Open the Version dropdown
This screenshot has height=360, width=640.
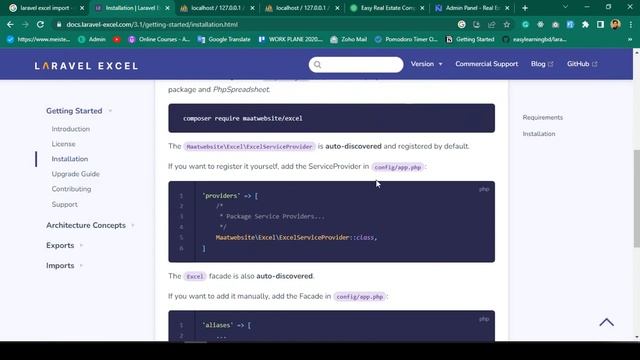coord(427,64)
